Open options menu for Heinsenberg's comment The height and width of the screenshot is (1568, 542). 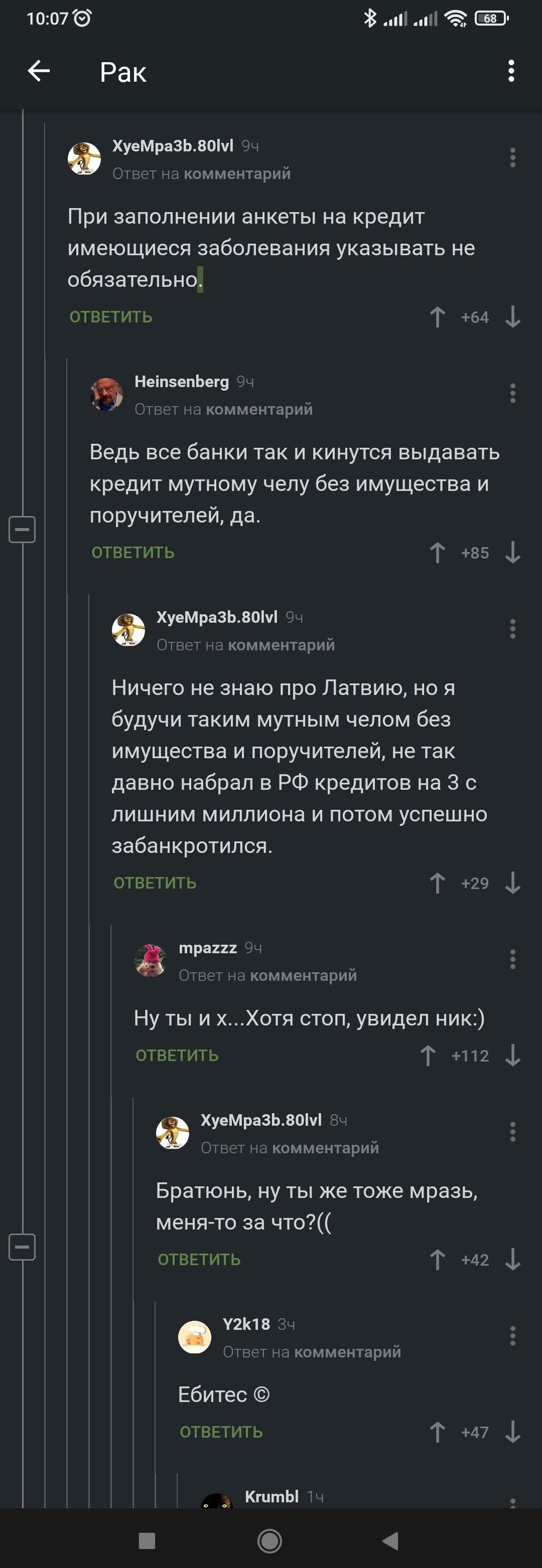pos(513,393)
